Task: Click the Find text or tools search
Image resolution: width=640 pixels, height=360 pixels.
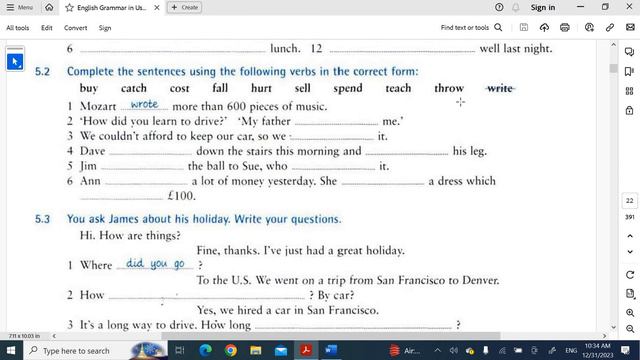Action: [x=471, y=27]
